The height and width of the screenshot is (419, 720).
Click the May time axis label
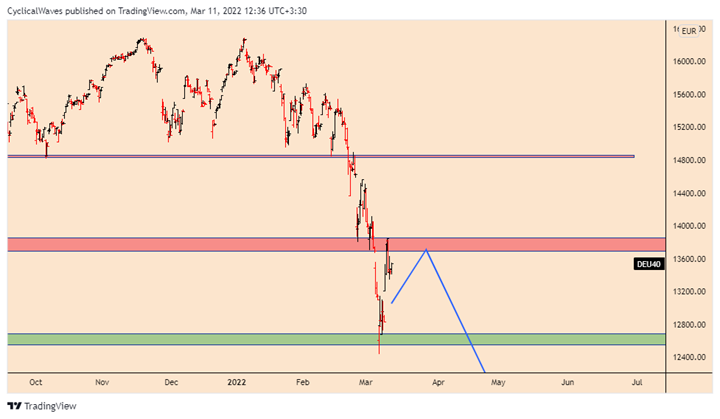click(x=498, y=382)
